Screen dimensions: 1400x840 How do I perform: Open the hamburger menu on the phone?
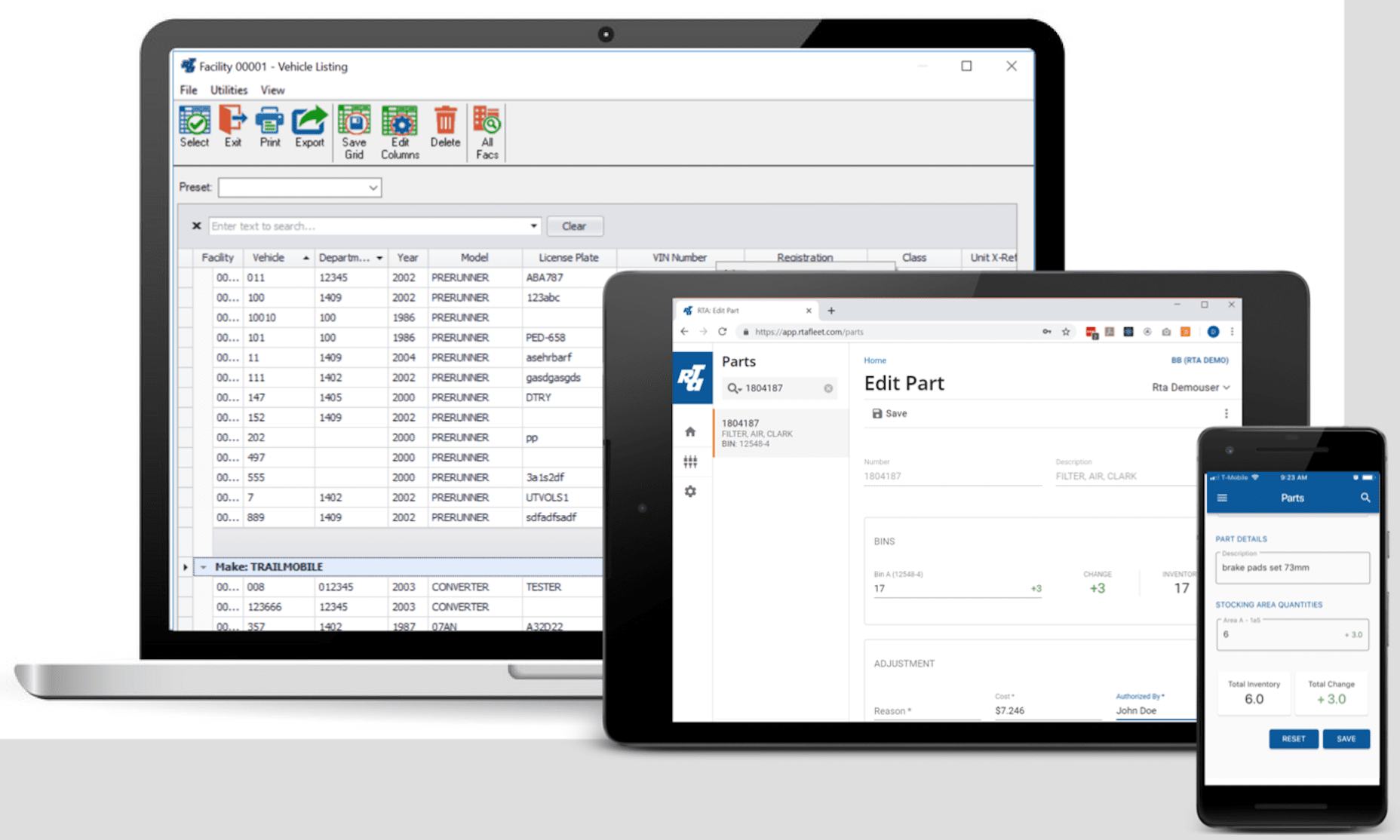click(x=1222, y=498)
